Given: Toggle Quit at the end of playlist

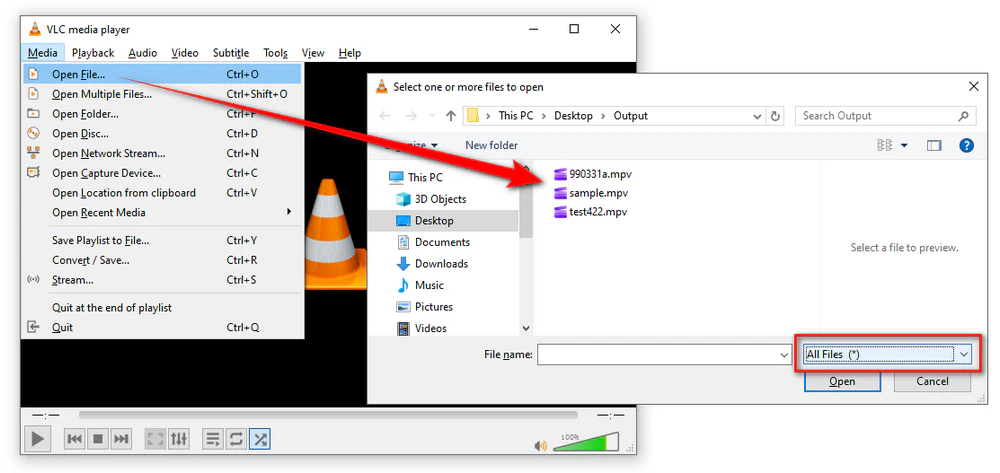Looking at the screenshot, I should (162, 308).
